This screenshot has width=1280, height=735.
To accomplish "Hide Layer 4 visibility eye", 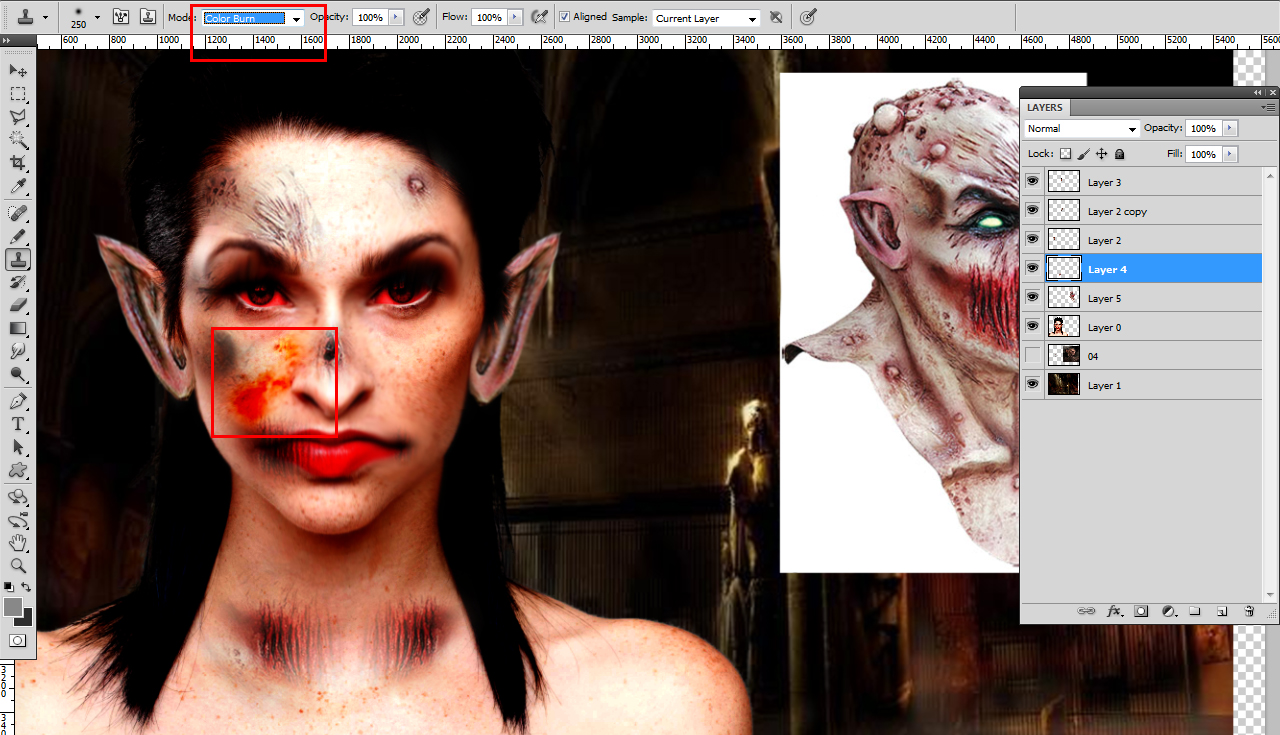I will pyautogui.click(x=1033, y=269).
